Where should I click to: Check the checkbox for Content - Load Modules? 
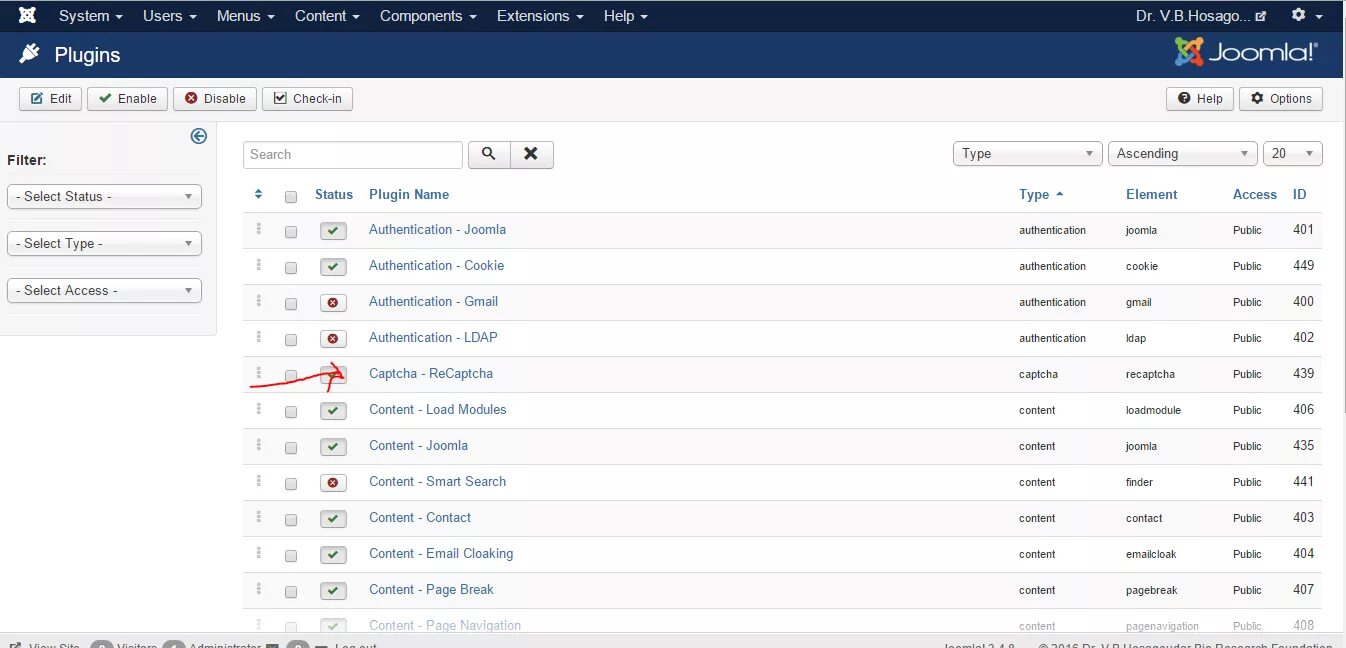point(291,411)
